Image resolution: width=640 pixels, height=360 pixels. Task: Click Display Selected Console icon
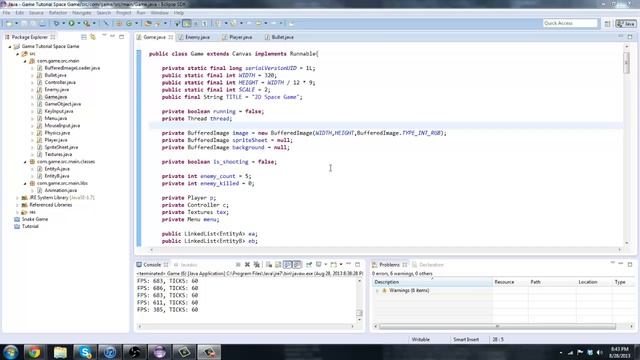[x=320, y=264]
